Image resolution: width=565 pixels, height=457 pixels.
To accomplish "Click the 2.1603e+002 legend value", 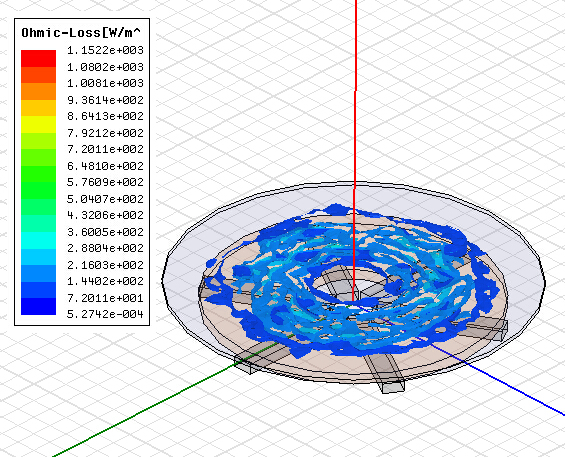I will (105, 265).
